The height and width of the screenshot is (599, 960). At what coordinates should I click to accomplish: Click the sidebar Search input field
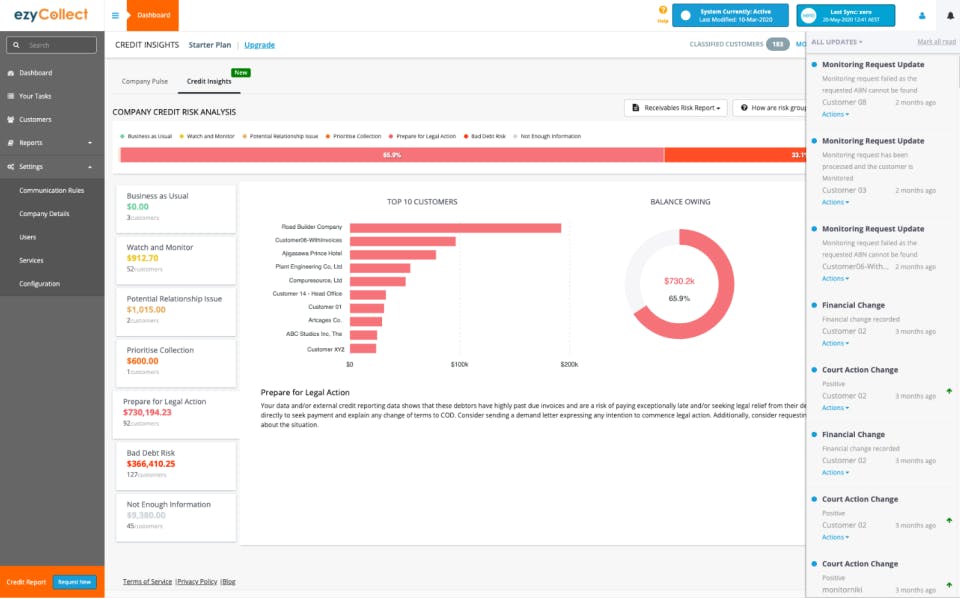tap(51, 45)
